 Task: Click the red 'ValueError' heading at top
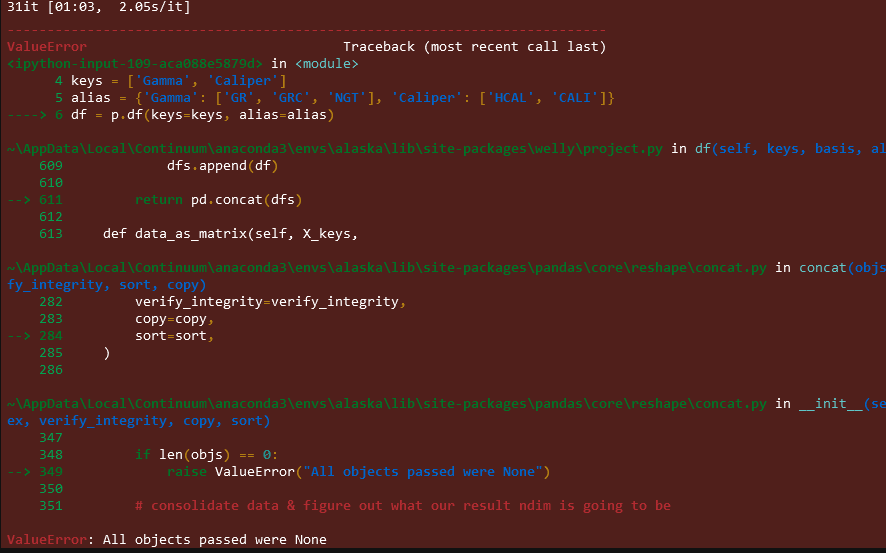point(47,46)
